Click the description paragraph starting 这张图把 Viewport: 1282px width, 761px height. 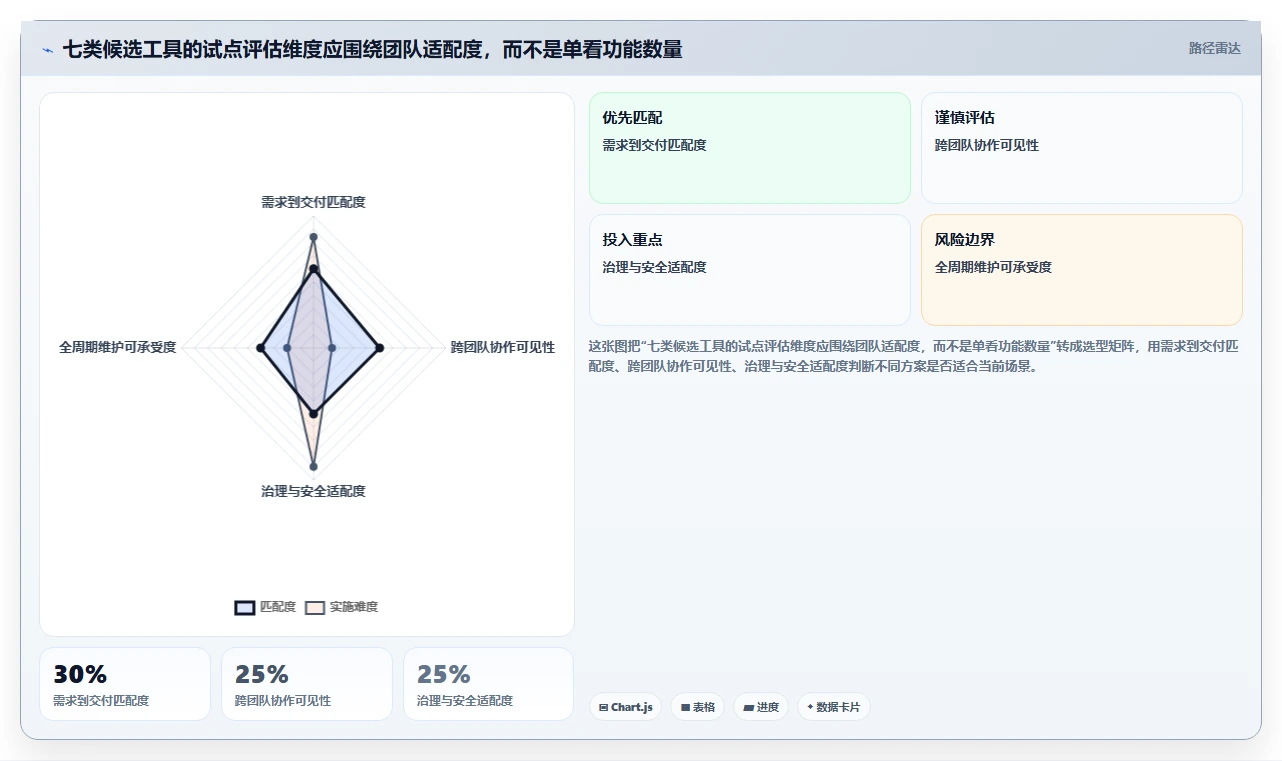coord(914,356)
